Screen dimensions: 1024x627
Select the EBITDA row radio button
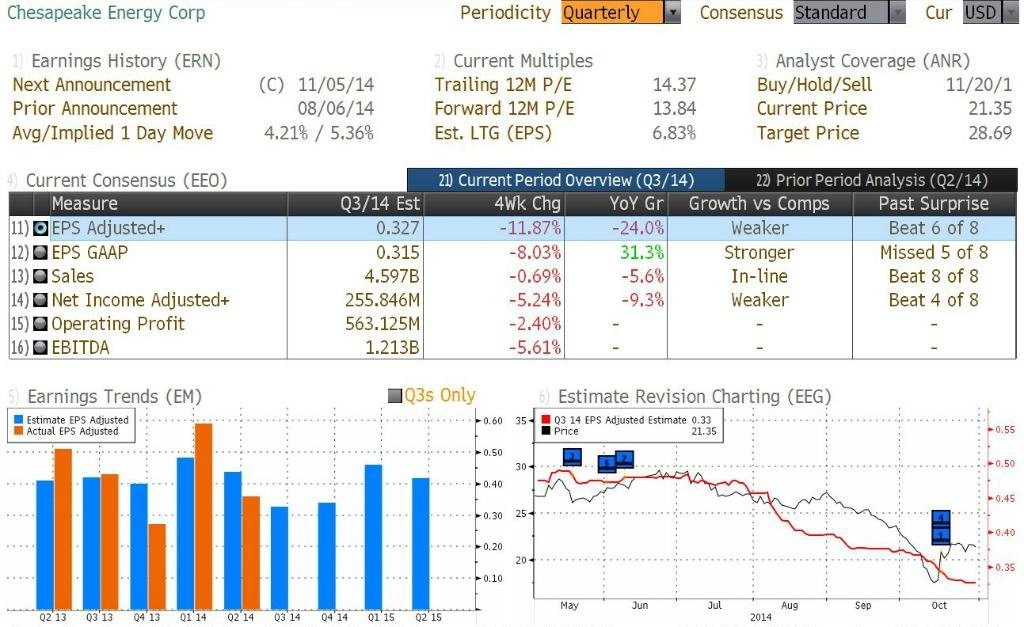[x=40, y=347]
